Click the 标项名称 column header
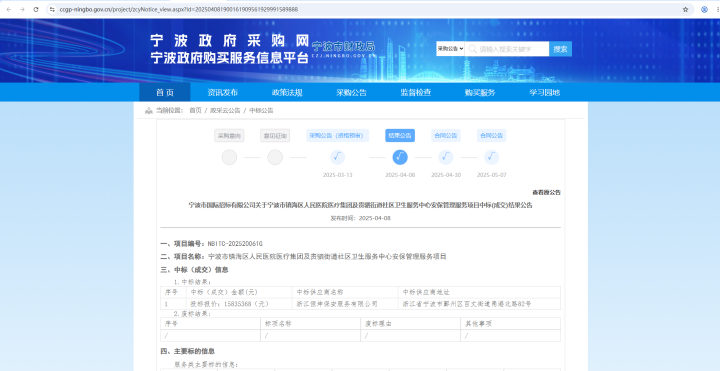The width and height of the screenshot is (720, 371). click(x=310, y=324)
